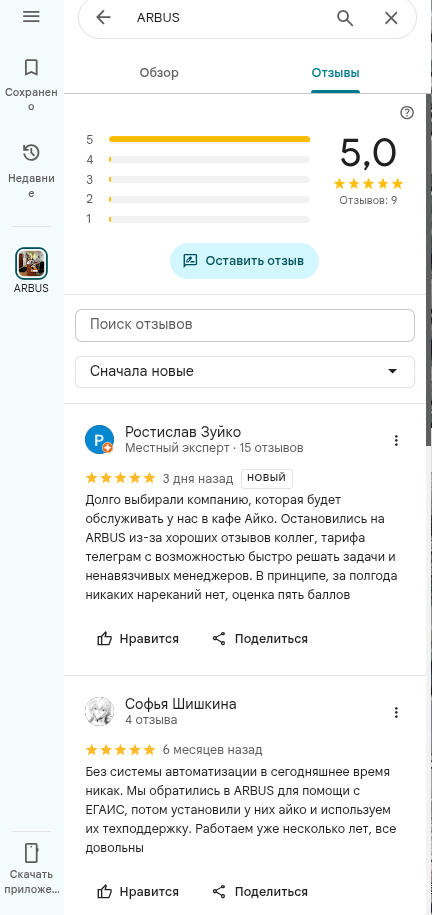Open the Сохранено bookmark section
The image size is (432, 915).
click(x=31, y=85)
